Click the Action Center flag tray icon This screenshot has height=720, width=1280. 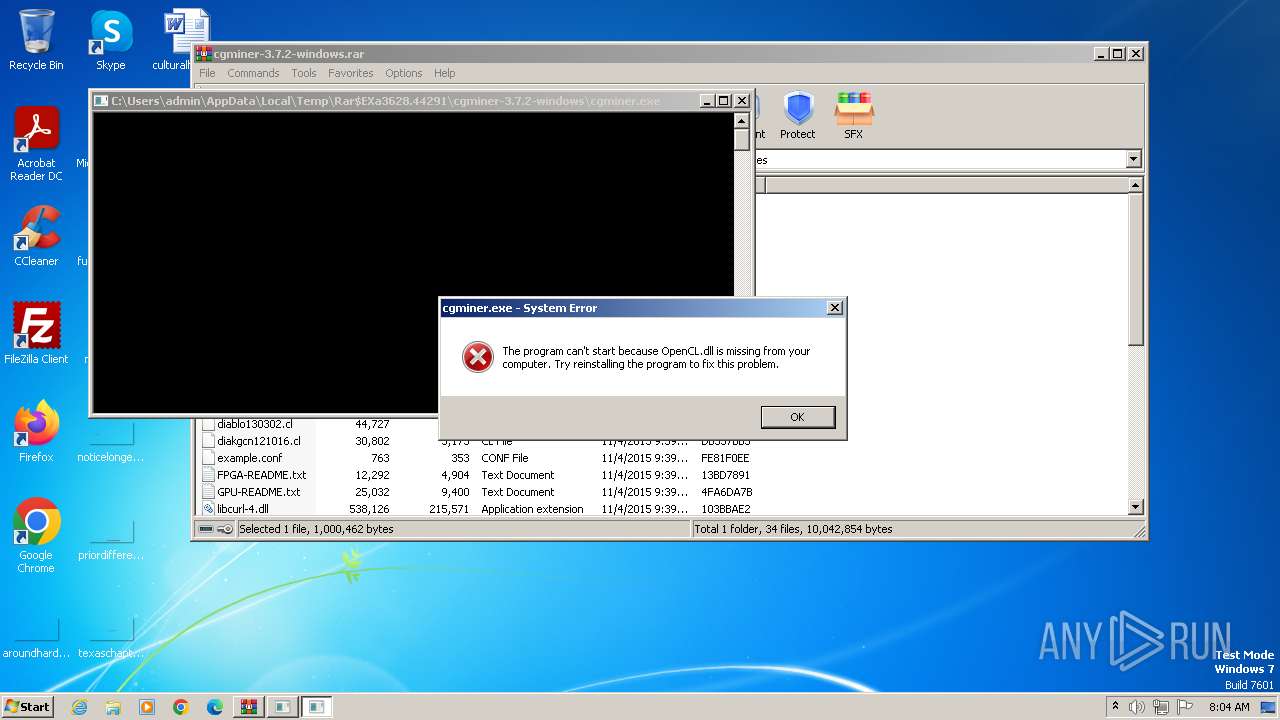click(1185, 707)
